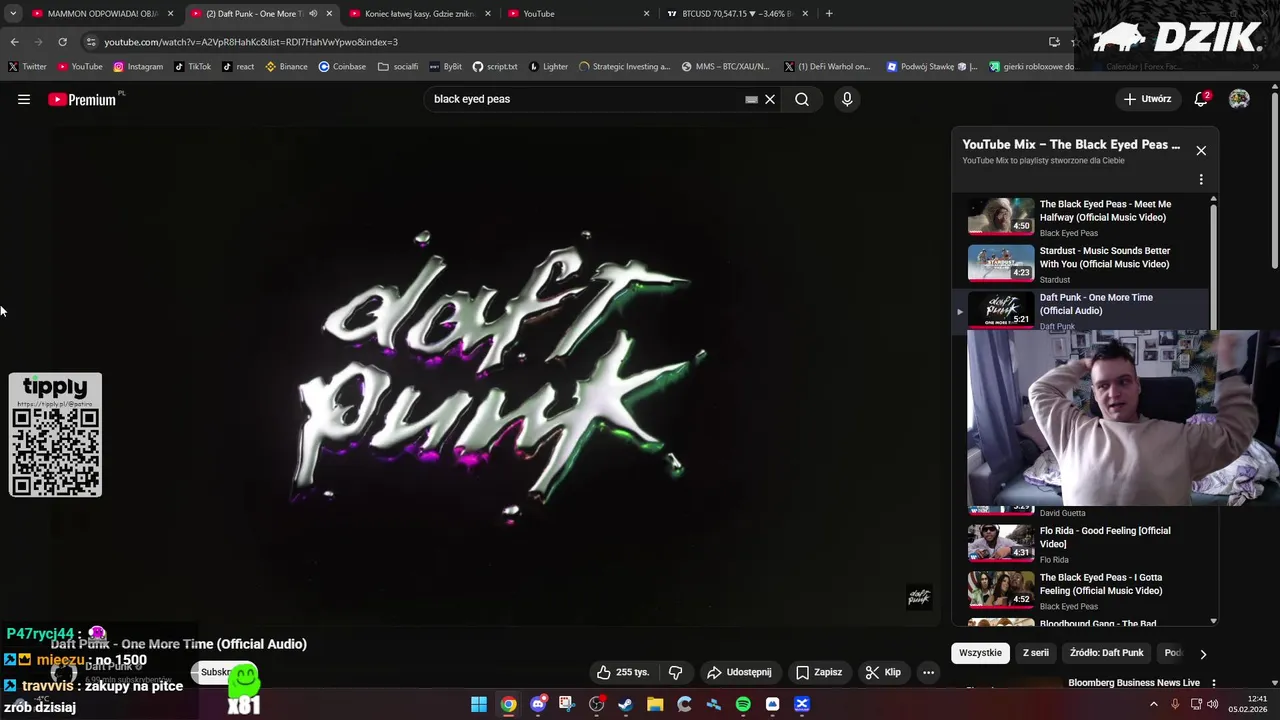The image size is (1280, 720).
Task: Open the socialfi bookmarks folder
Action: point(398,67)
